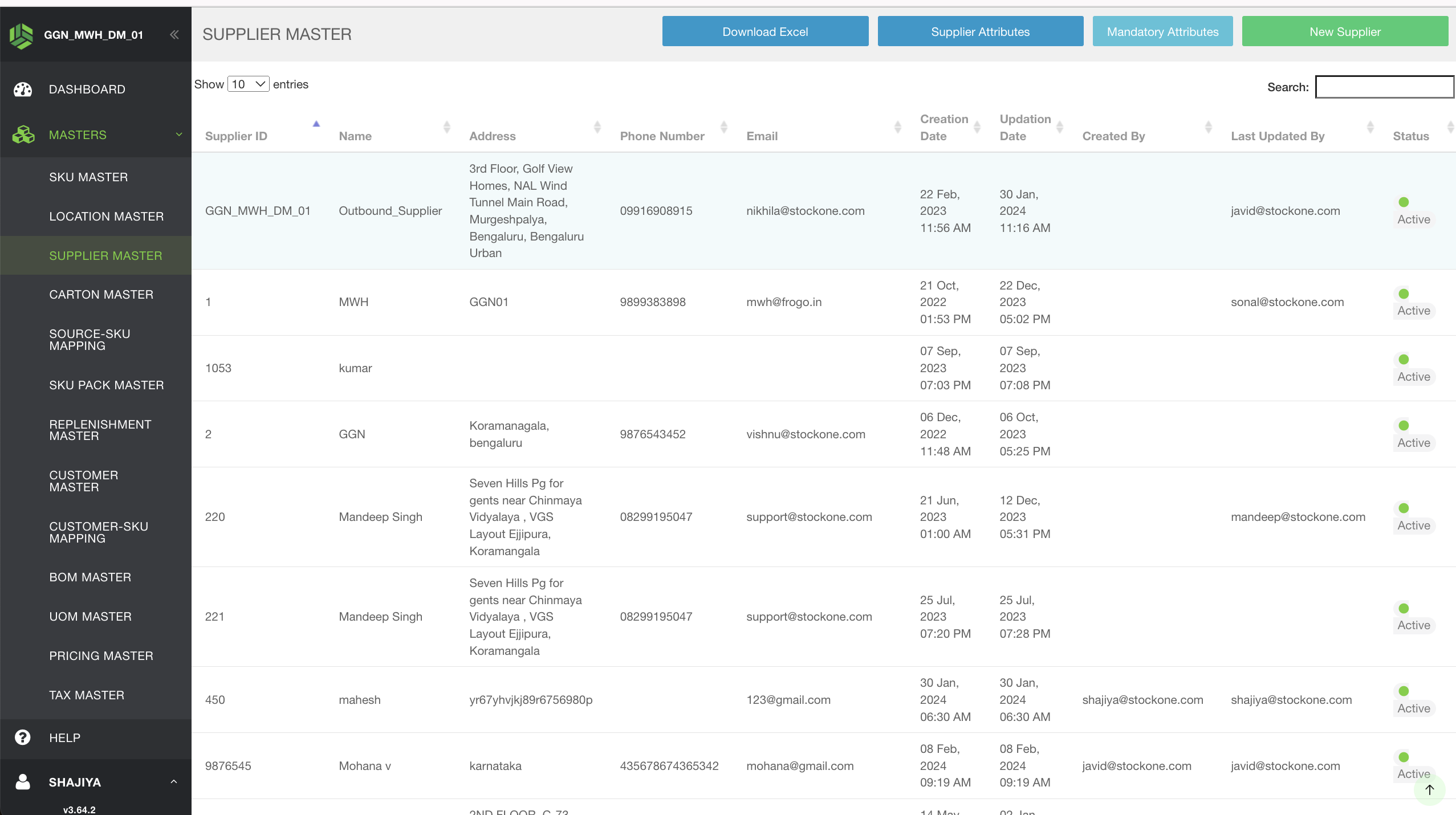This screenshot has width=1456, height=815.
Task: Collapse sidebar with double-chevron icon
Action: pyautogui.click(x=174, y=35)
